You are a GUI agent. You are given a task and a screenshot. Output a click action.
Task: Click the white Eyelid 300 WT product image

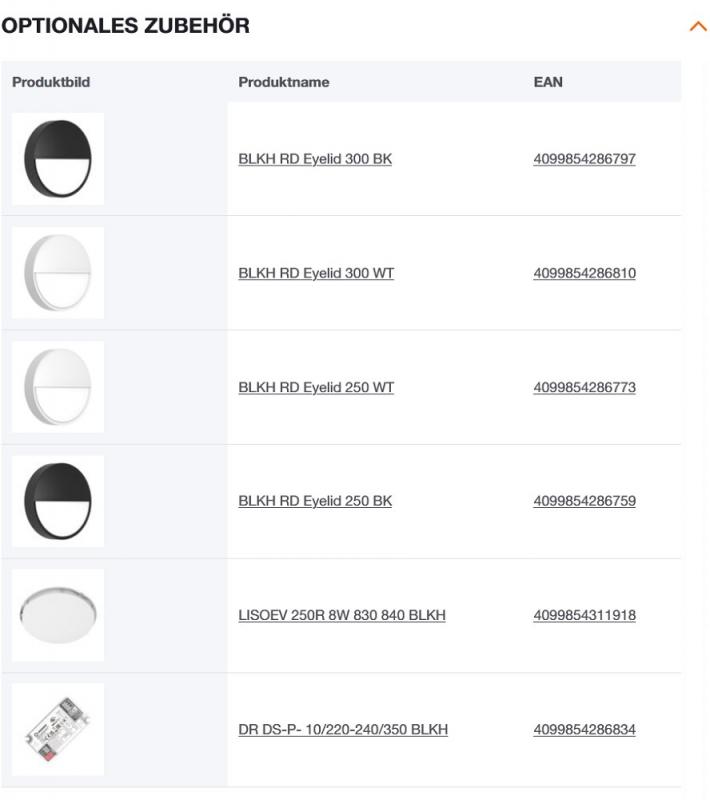(x=60, y=271)
